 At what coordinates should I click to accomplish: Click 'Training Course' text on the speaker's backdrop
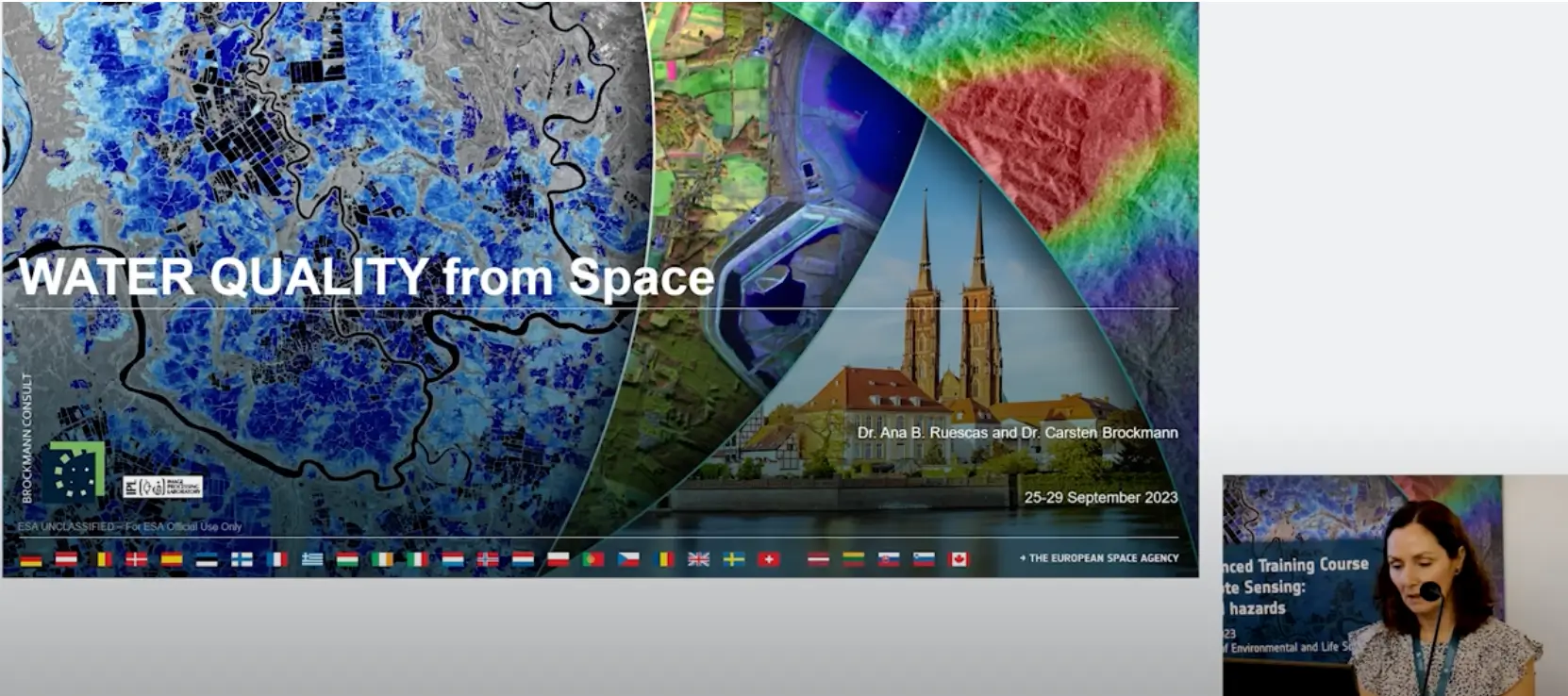click(1313, 564)
